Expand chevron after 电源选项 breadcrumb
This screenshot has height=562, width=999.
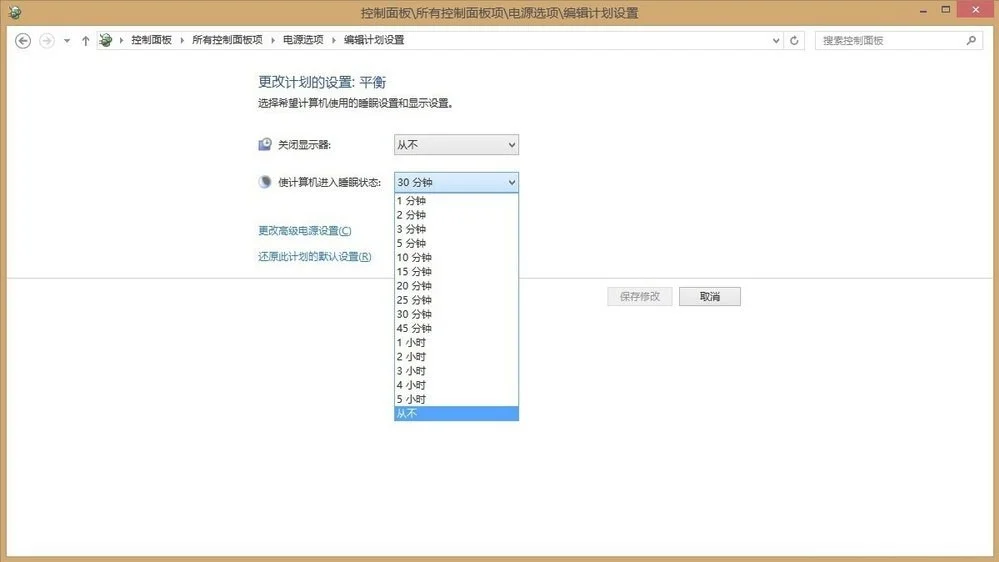334,40
